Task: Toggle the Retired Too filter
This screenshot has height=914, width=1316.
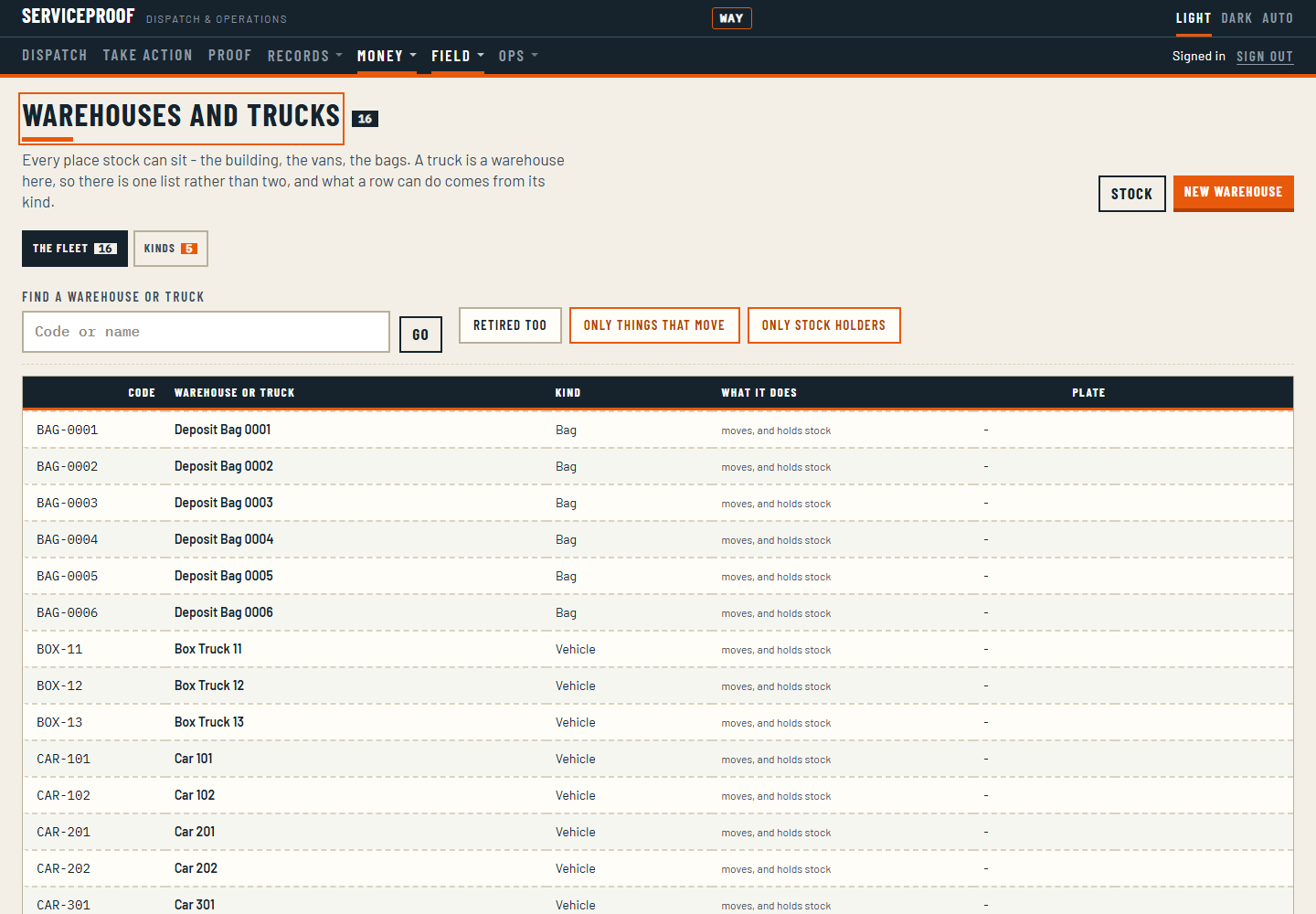Action: point(510,325)
